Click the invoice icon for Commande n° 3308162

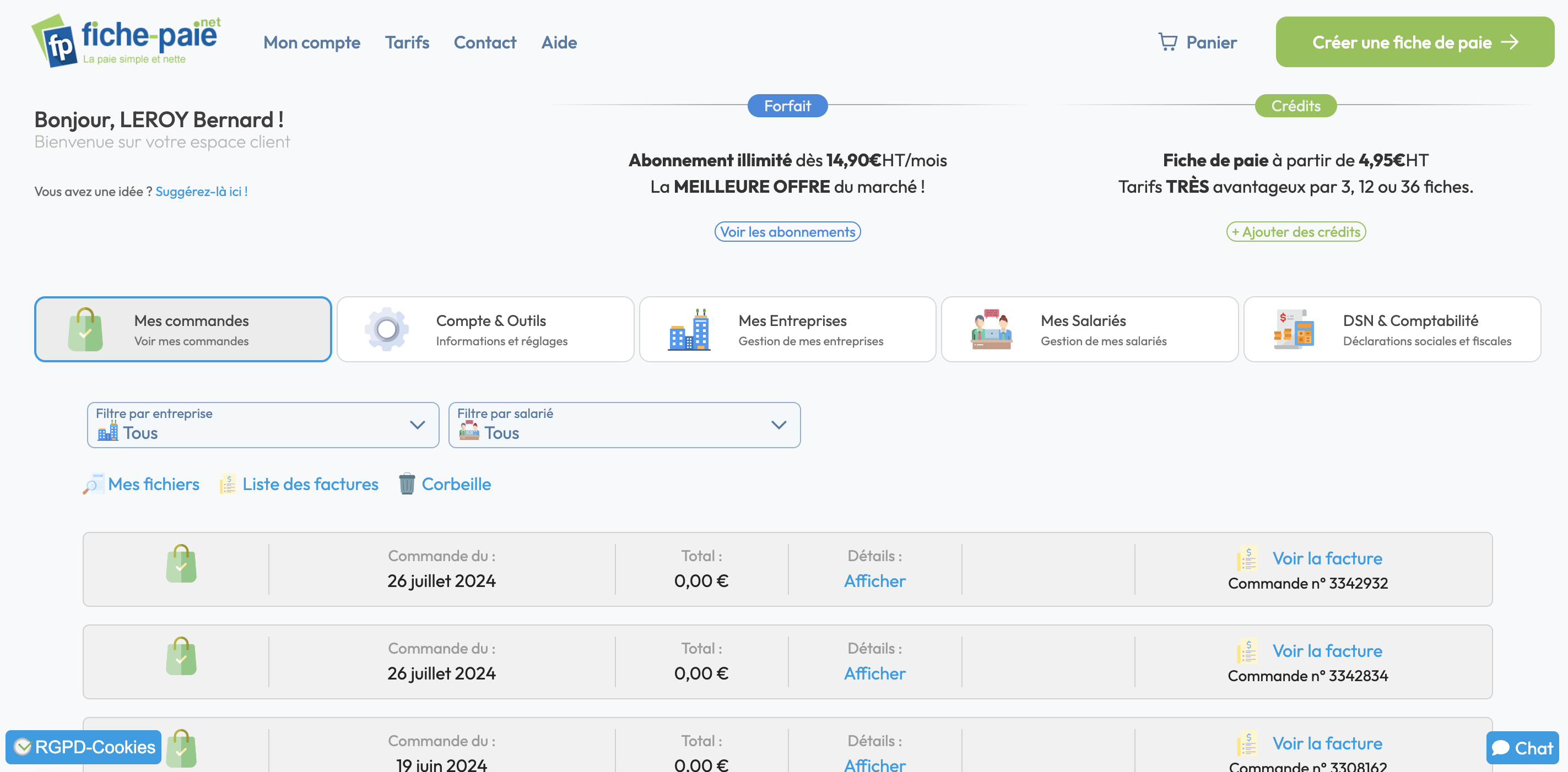(x=1248, y=743)
